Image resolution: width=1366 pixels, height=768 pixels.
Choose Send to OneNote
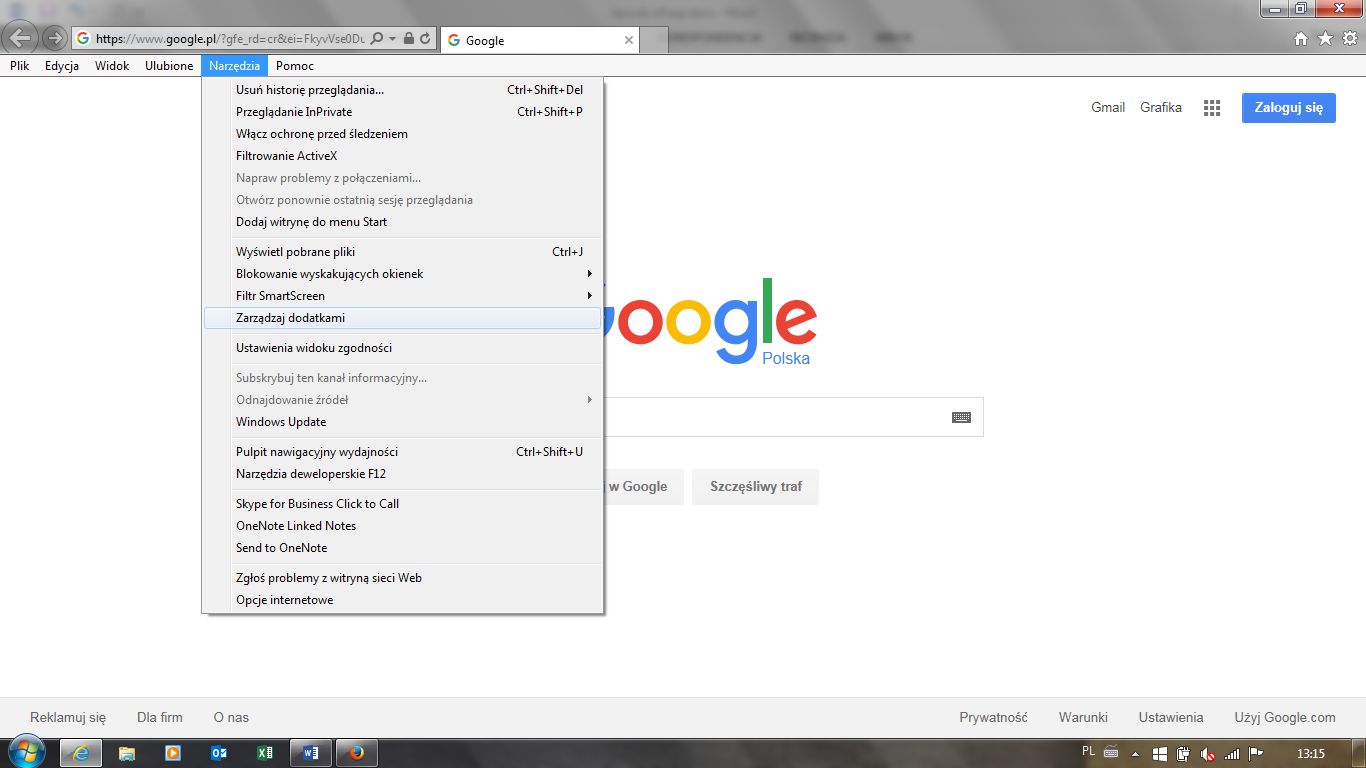[402, 548]
